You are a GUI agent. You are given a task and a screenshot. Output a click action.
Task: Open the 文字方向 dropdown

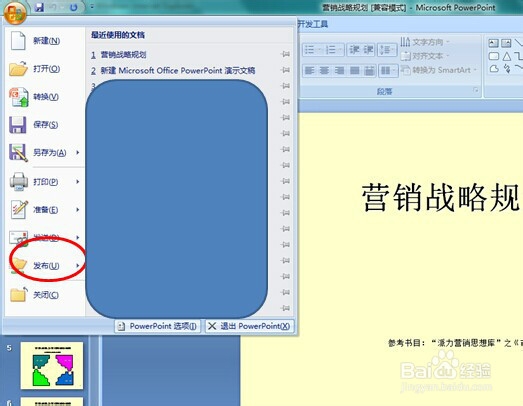(425, 42)
